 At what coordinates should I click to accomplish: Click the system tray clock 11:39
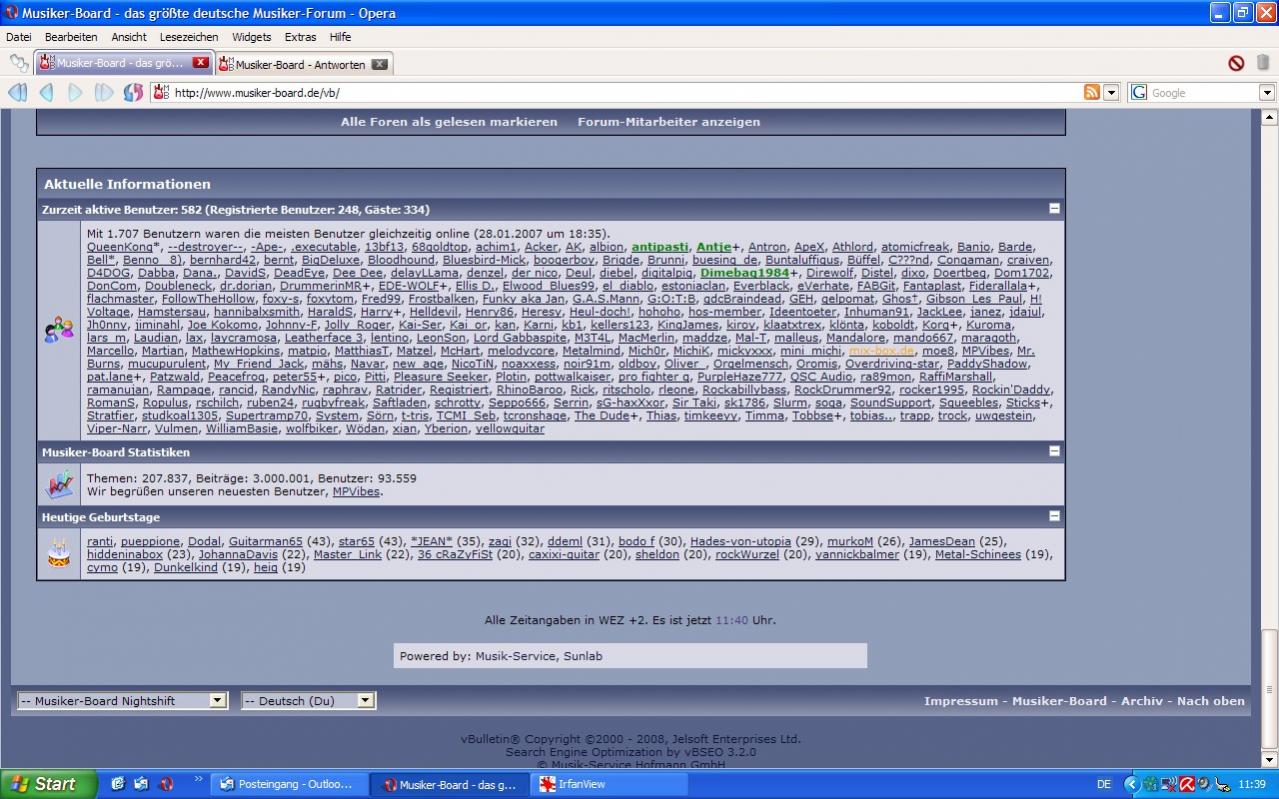point(1252,785)
